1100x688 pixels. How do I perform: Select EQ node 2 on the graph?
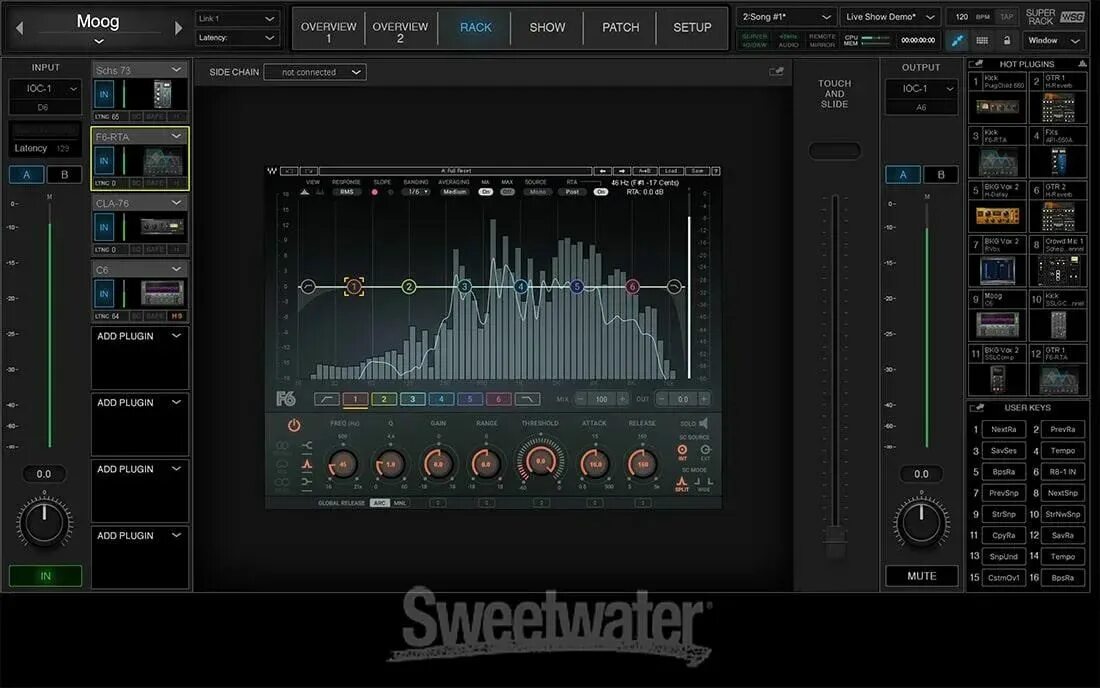click(409, 286)
